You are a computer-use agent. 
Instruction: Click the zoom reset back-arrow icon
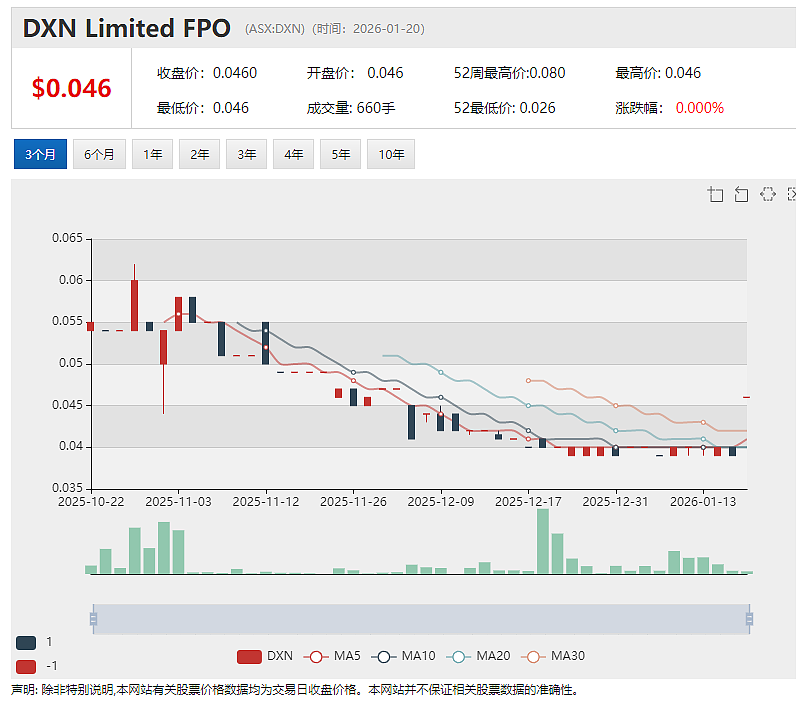coord(741,194)
